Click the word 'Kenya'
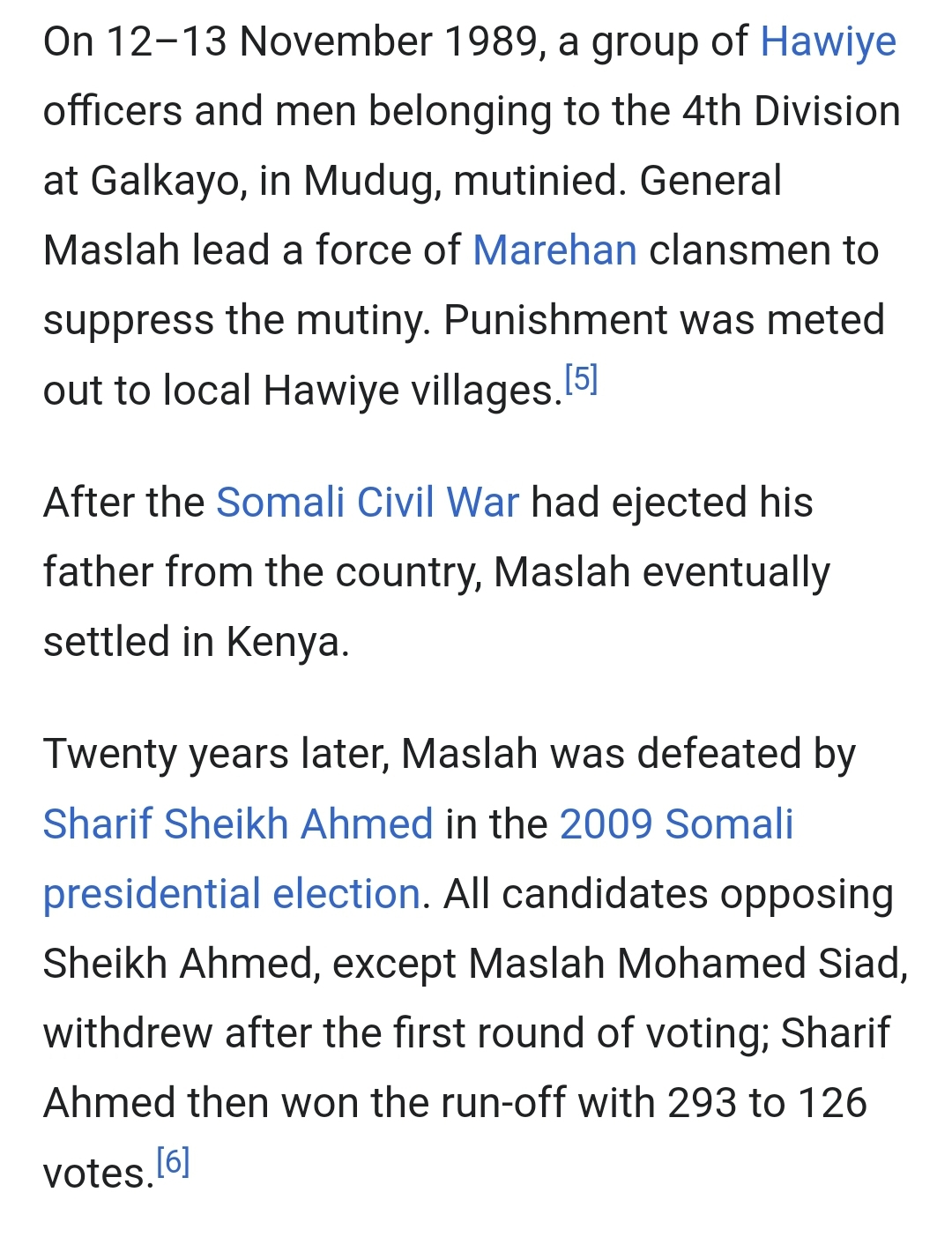 point(282,642)
